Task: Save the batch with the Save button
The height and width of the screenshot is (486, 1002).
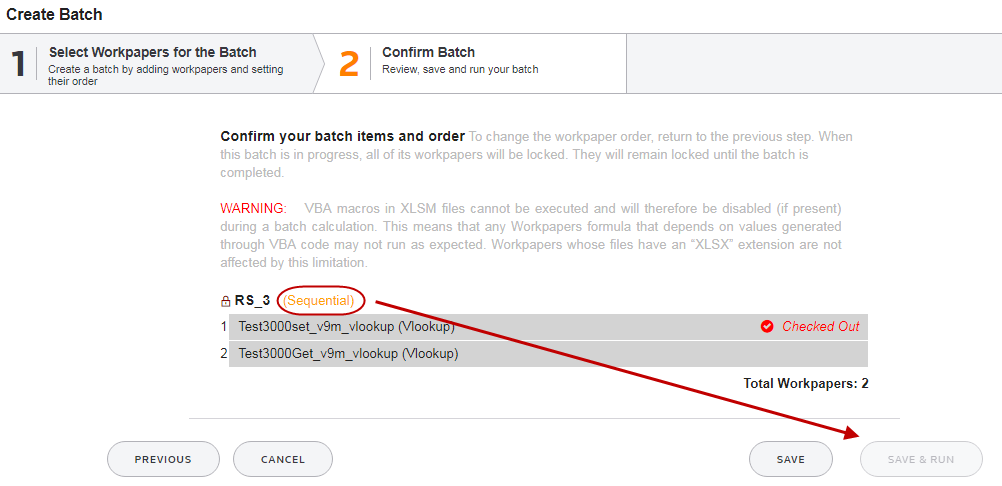Action: click(790, 459)
